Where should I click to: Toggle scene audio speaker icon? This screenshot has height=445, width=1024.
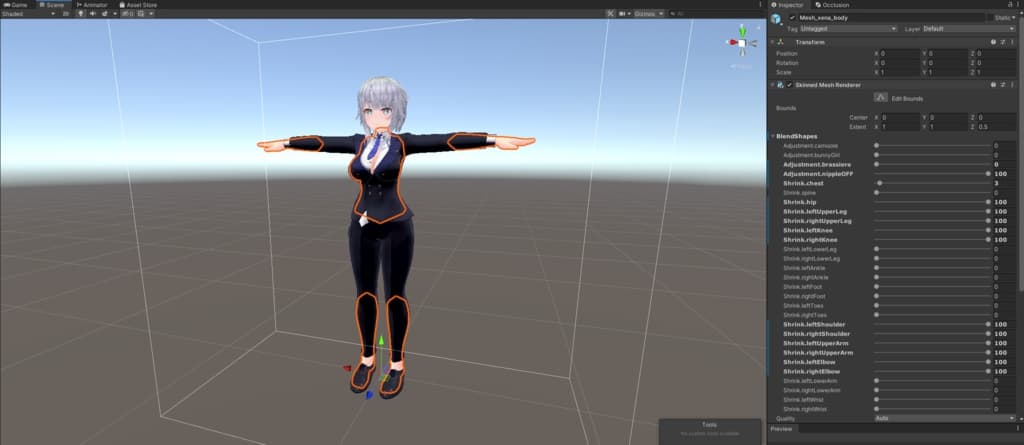coord(92,13)
